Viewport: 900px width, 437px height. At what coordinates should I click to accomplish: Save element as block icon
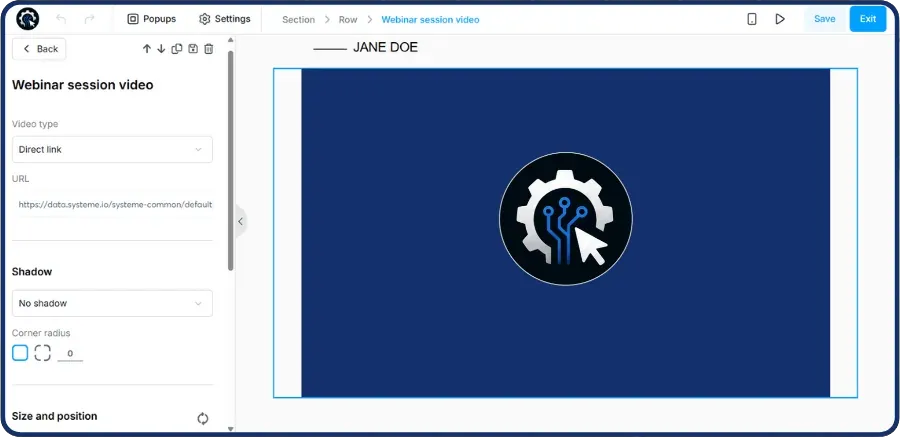pos(193,49)
